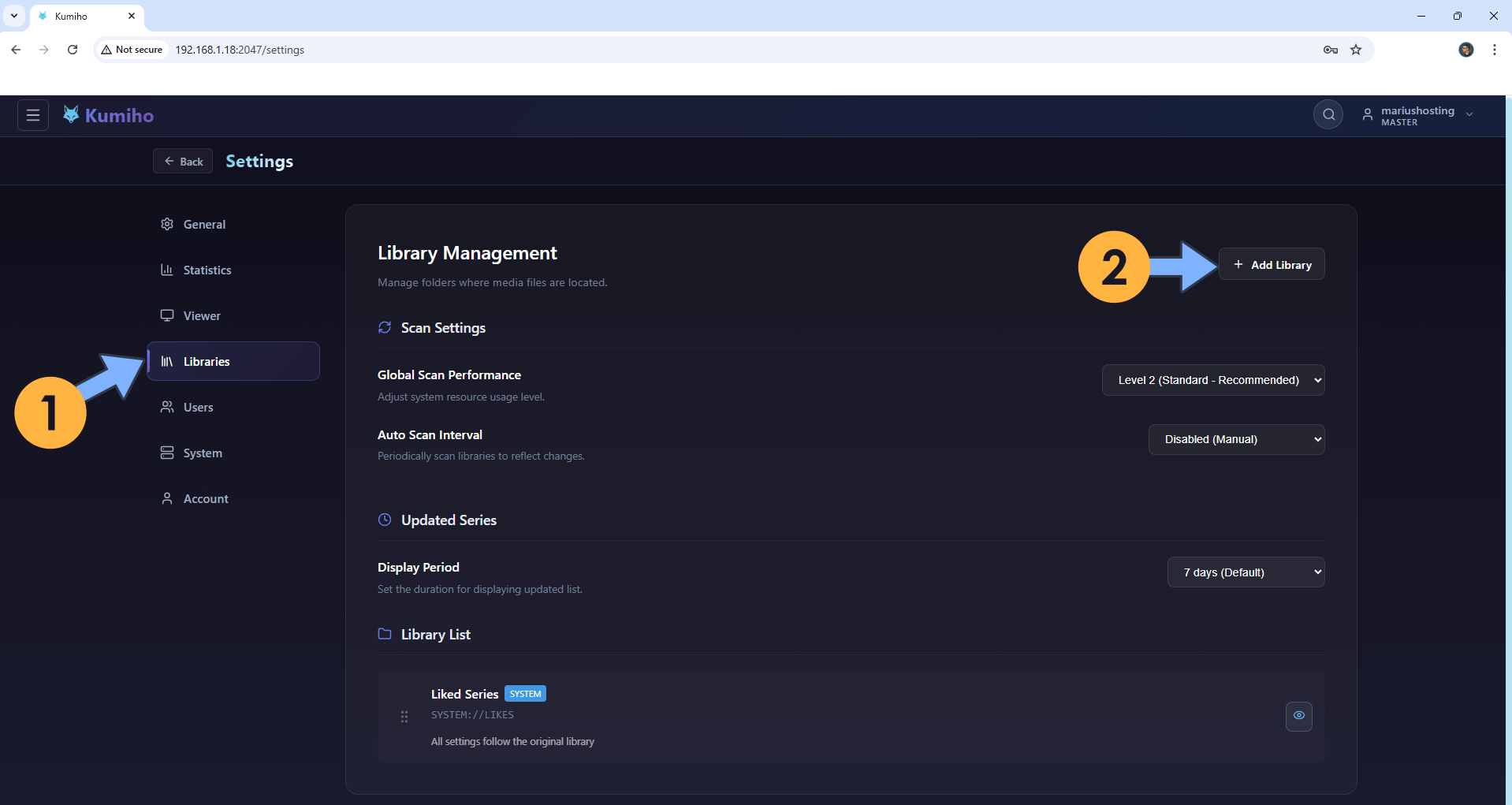1512x805 pixels.
Task: Change the Display Period duration
Action: [1246, 572]
